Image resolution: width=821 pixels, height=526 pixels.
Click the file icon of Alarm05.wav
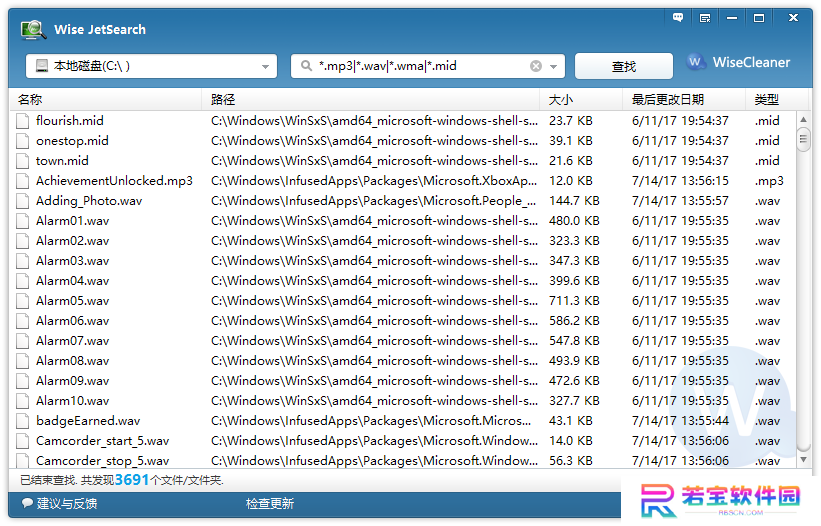[22, 301]
